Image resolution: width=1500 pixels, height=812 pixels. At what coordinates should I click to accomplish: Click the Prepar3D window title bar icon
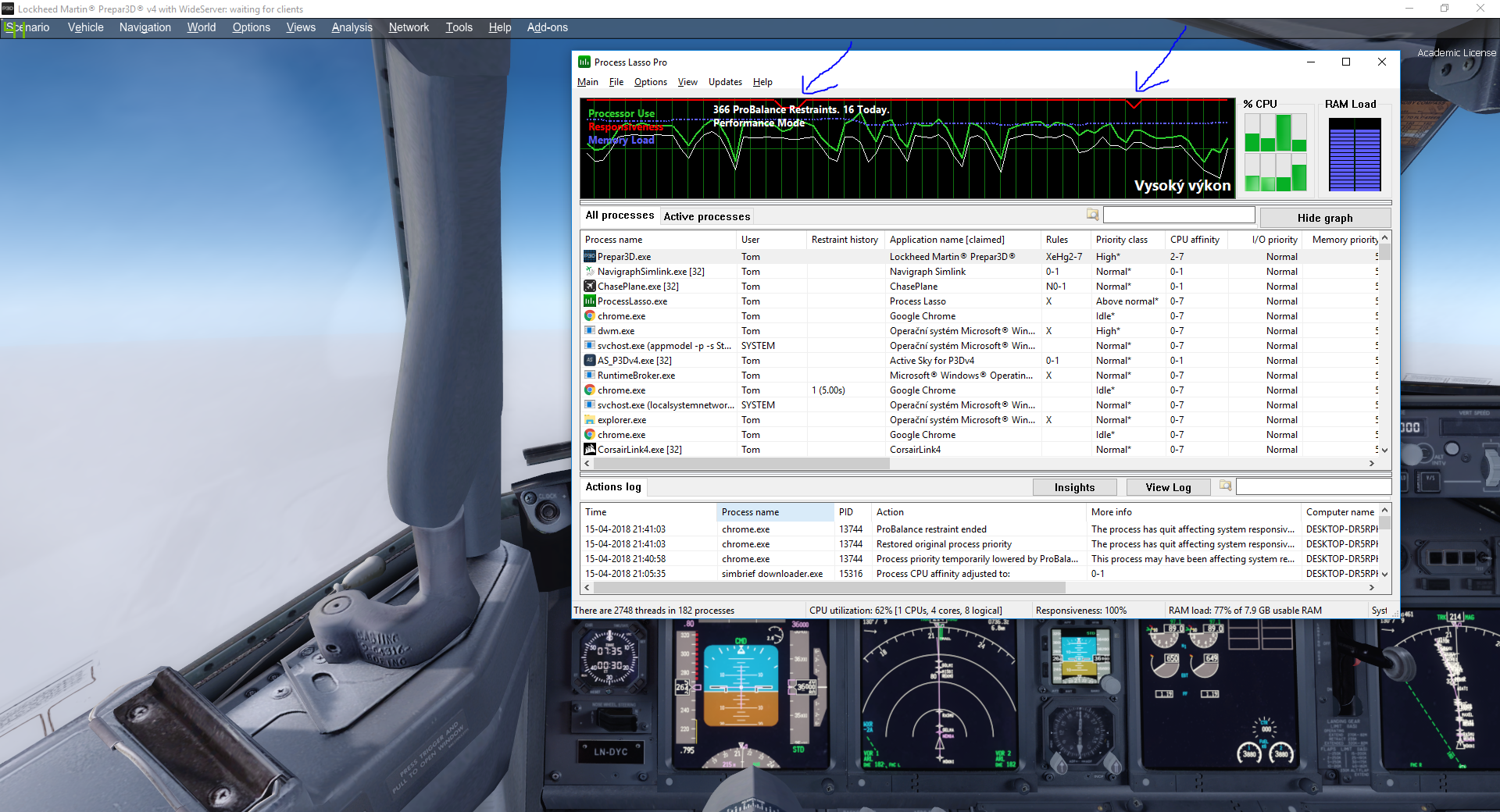8,9
